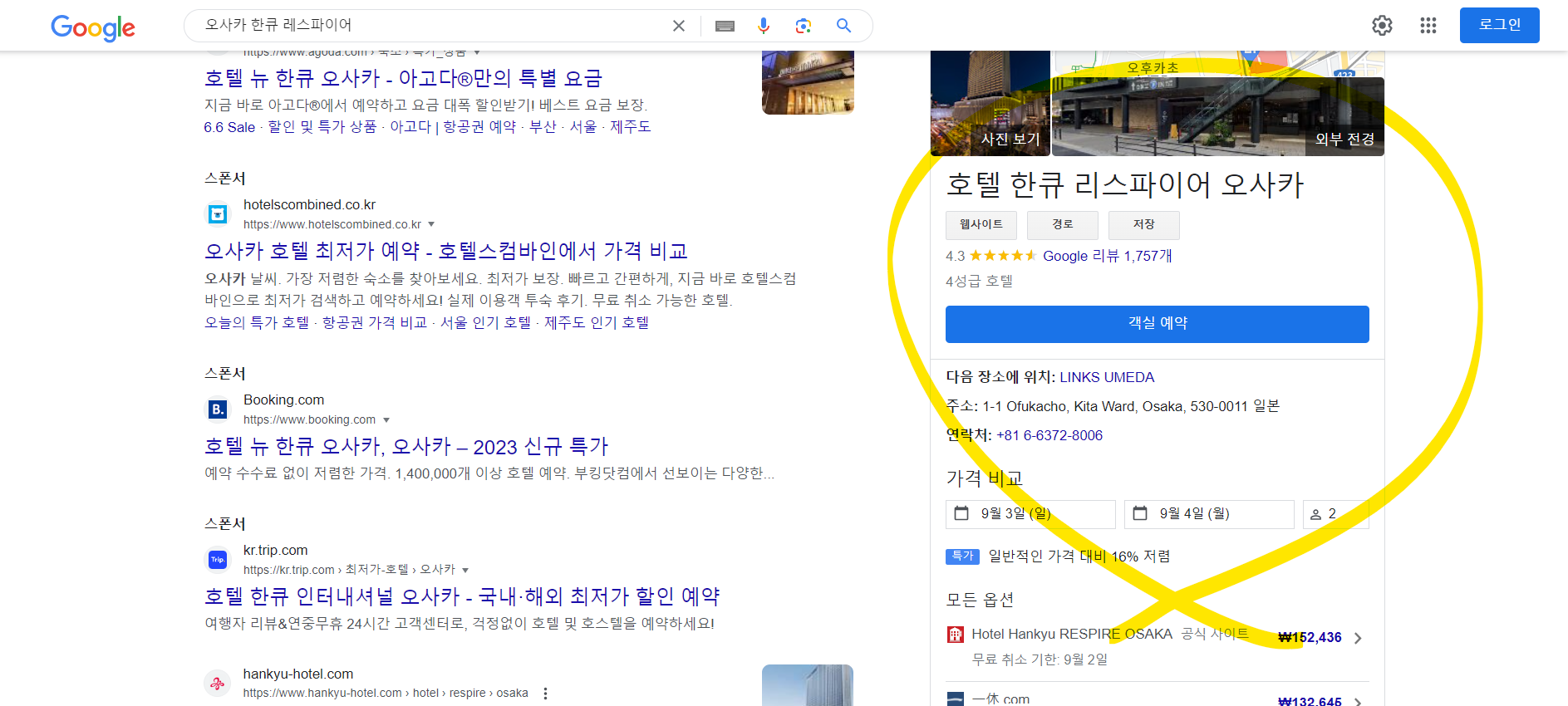Start voice search with microphone icon
The image size is (1568, 706).
click(x=764, y=26)
